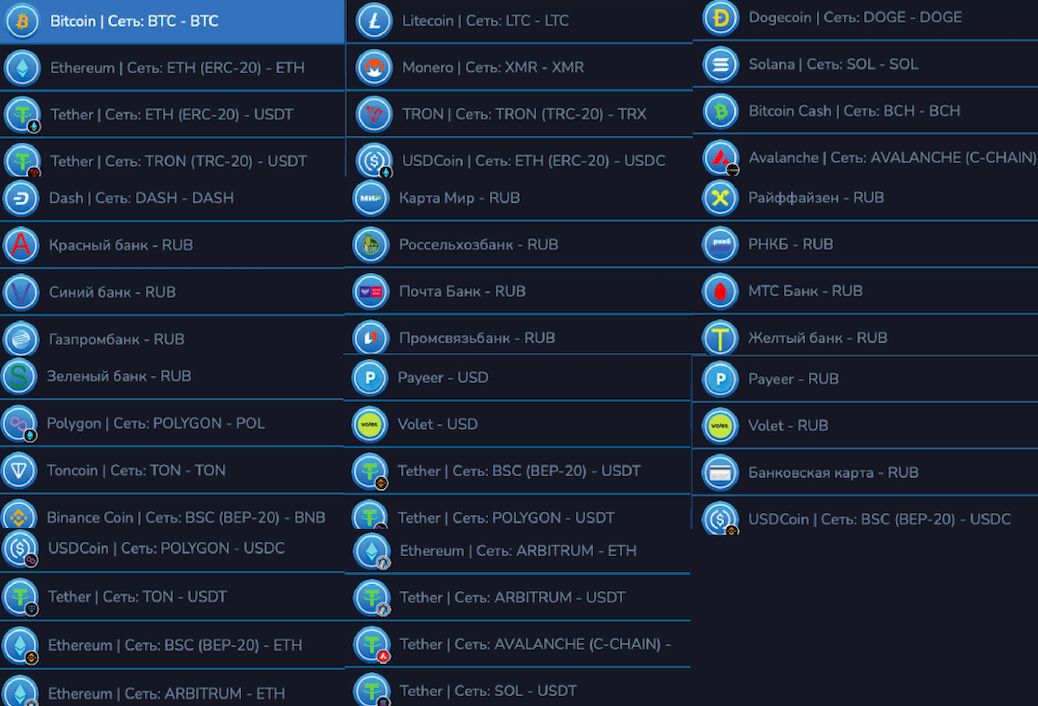Screen dimensions: 1038x706
Task: Click the TRON TRX icon
Action: click(374, 114)
